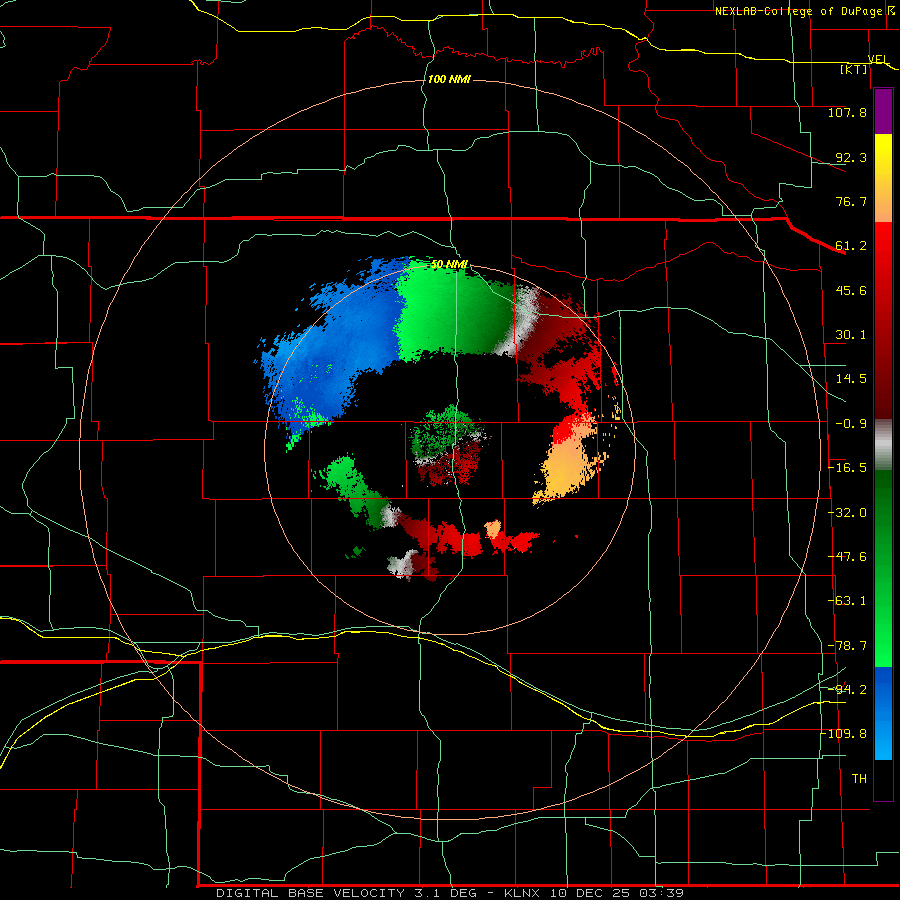Select the -63.1 scale label

(x=847, y=601)
